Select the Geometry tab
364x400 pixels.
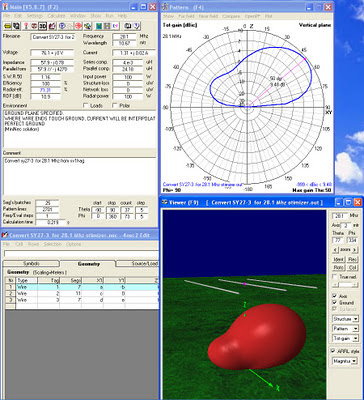point(88,264)
